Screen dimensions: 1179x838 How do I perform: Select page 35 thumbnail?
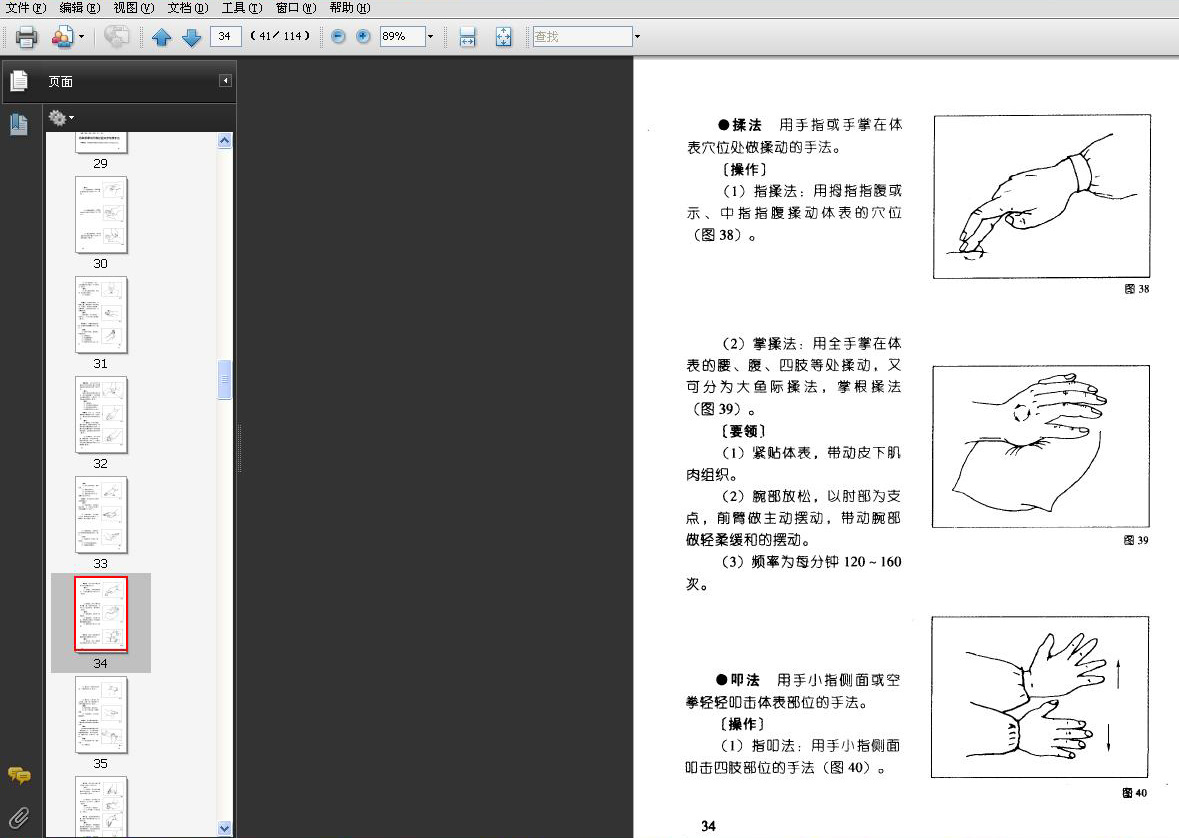point(101,715)
